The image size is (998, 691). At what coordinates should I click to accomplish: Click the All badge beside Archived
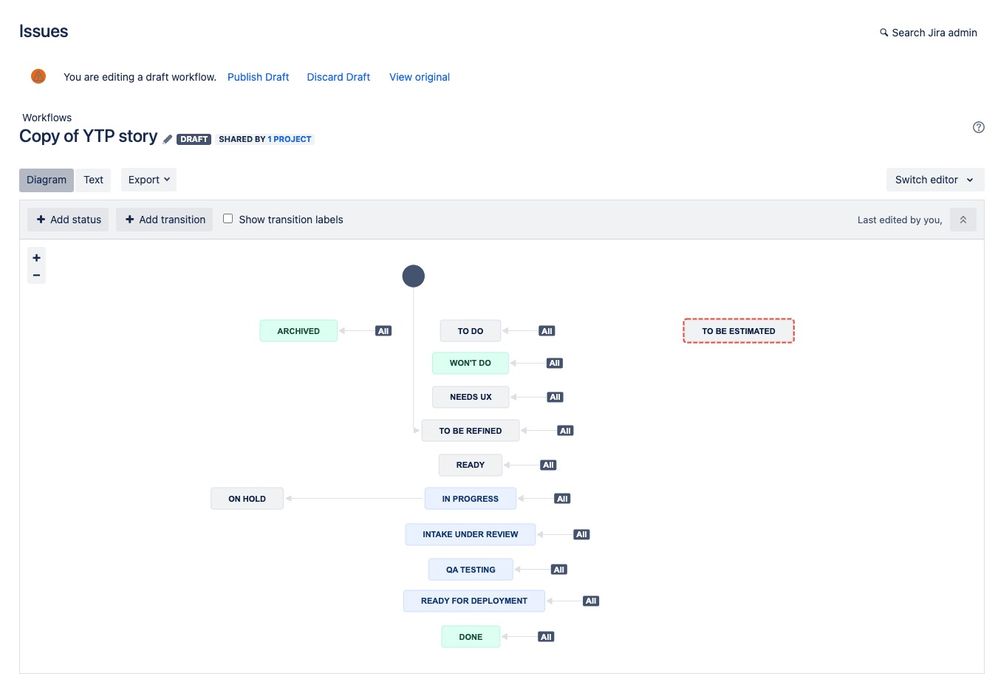[x=383, y=331]
